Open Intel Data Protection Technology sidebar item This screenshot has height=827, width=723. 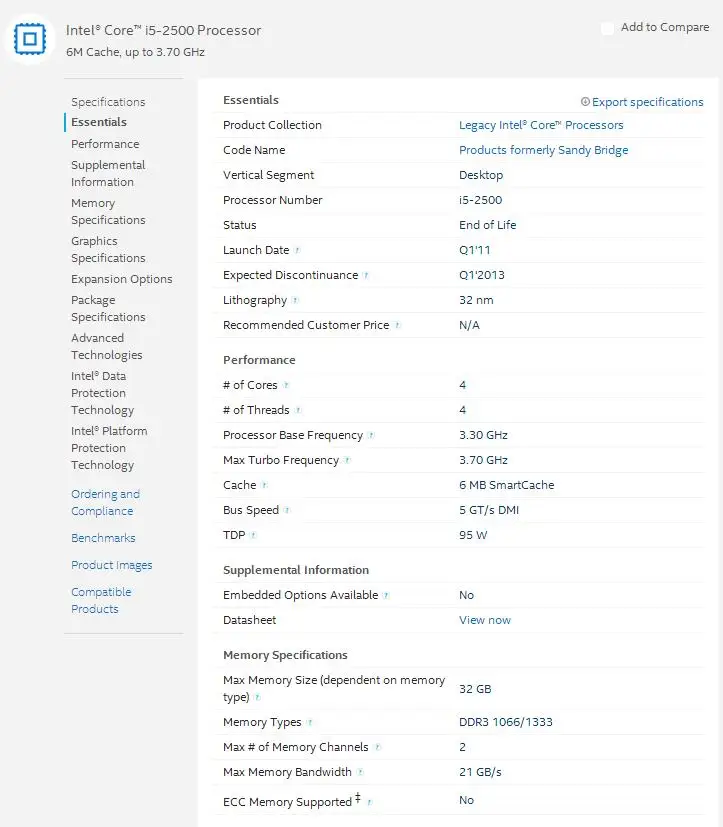coord(102,393)
